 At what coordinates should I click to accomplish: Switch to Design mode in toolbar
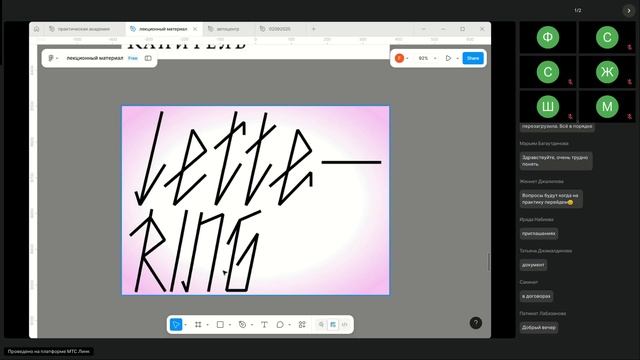click(x=333, y=324)
